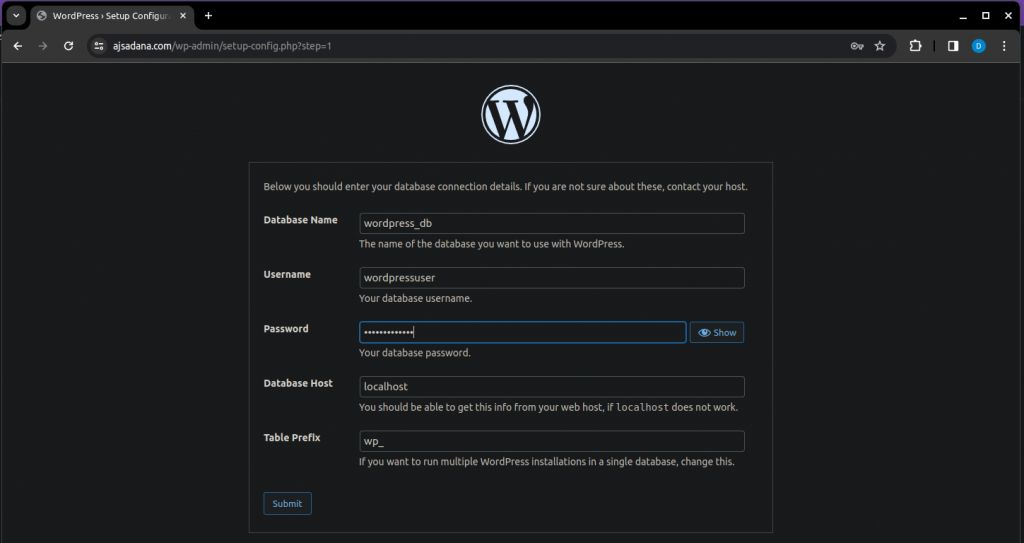Viewport: 1024px width, 543px height.
Task: Click the browser forward arrow
Action: point(43,46)
